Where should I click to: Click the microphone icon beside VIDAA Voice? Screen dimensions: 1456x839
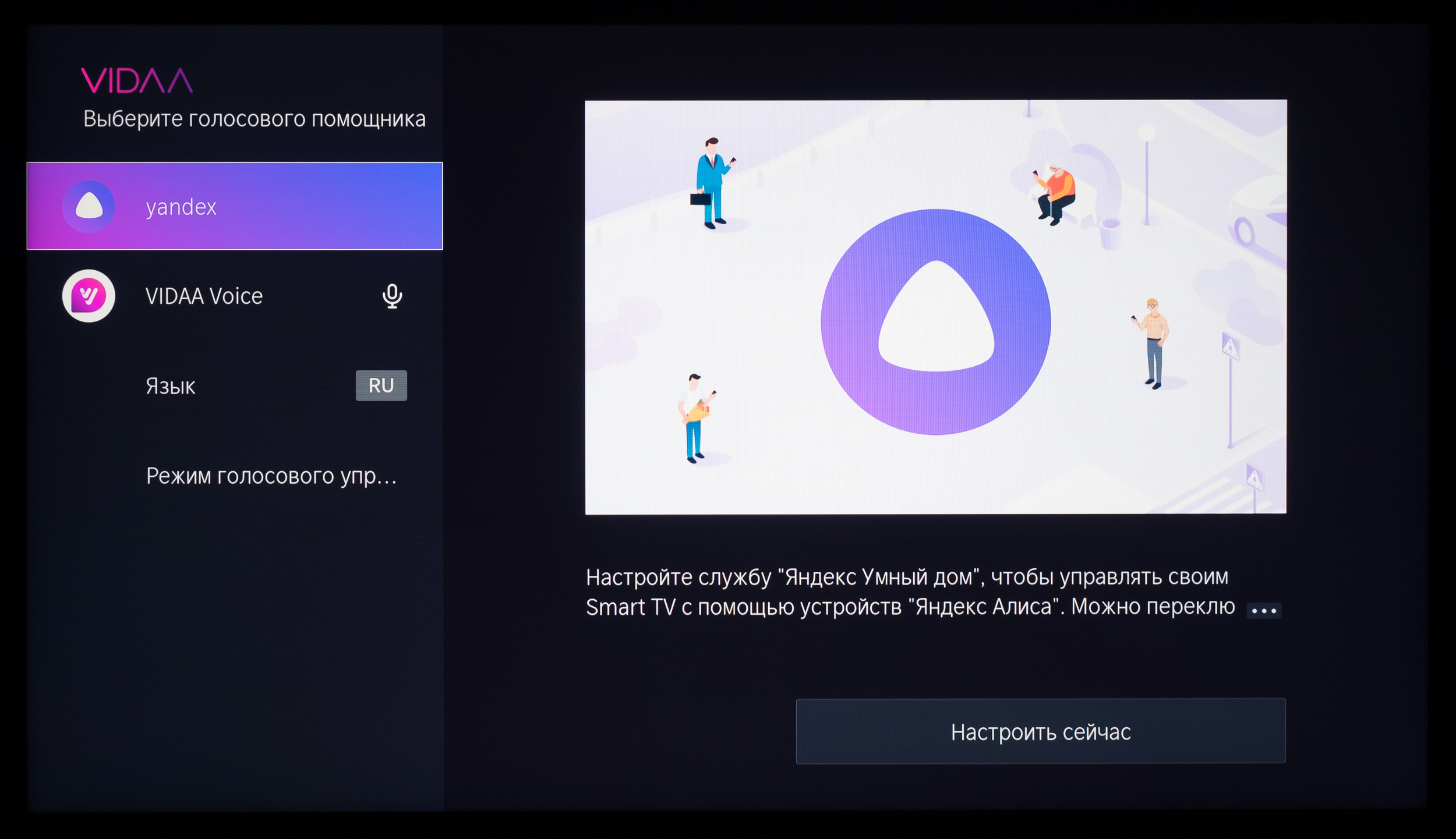(392, 296)
